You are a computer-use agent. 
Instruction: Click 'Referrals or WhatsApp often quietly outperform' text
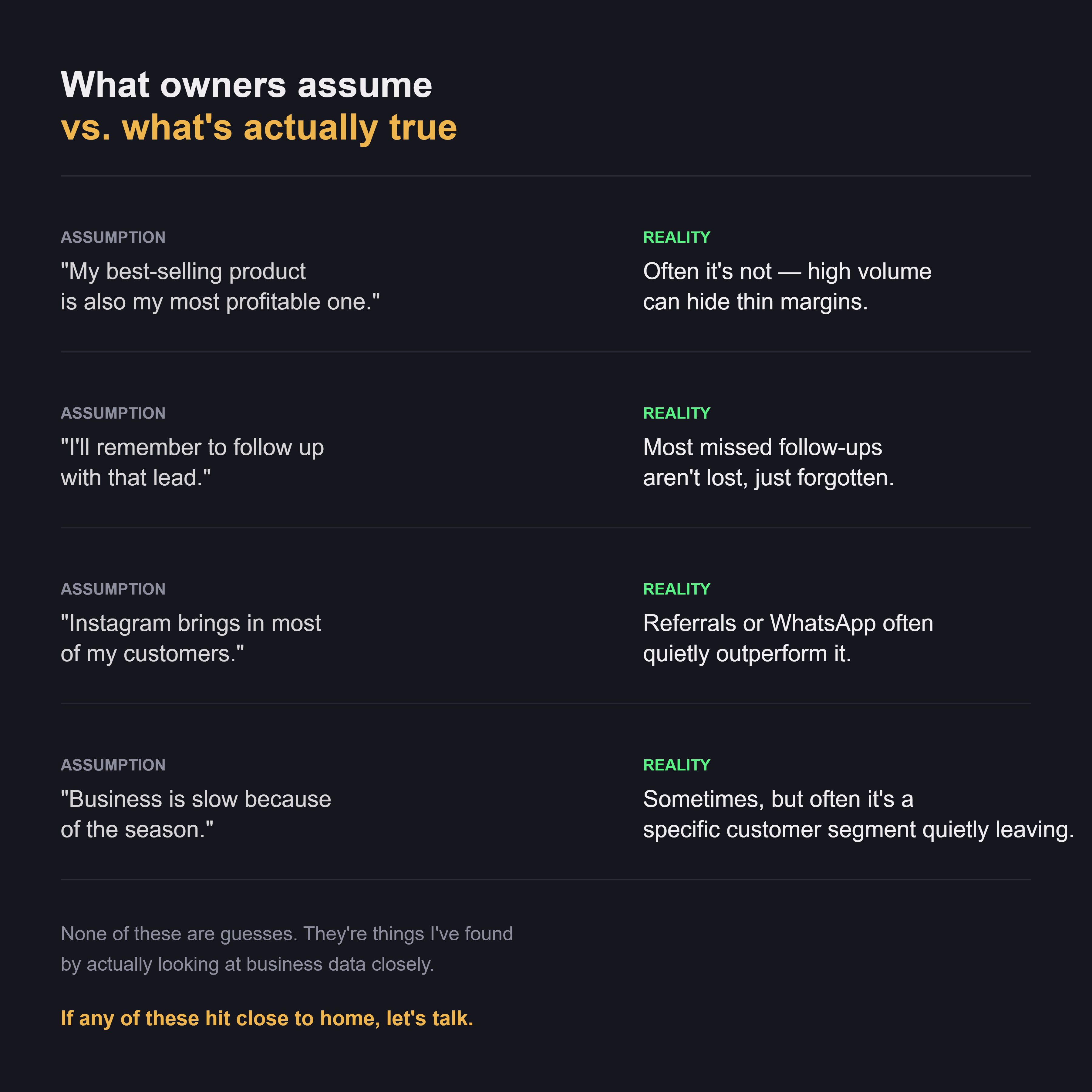point(788,638)
